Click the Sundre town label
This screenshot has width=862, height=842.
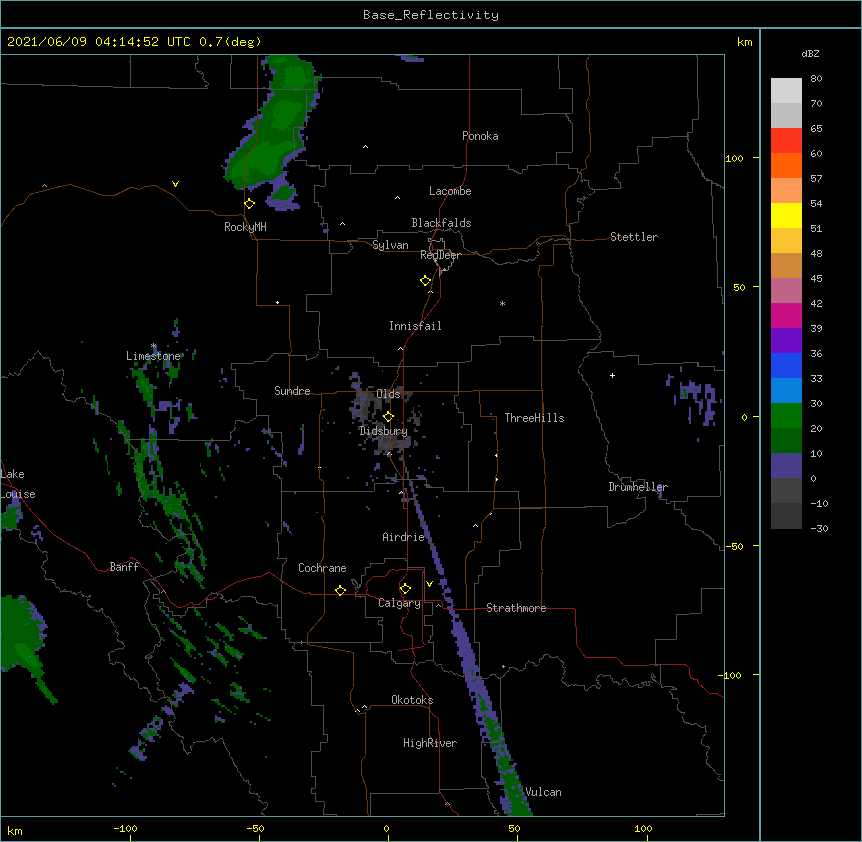tap(292, 391)
